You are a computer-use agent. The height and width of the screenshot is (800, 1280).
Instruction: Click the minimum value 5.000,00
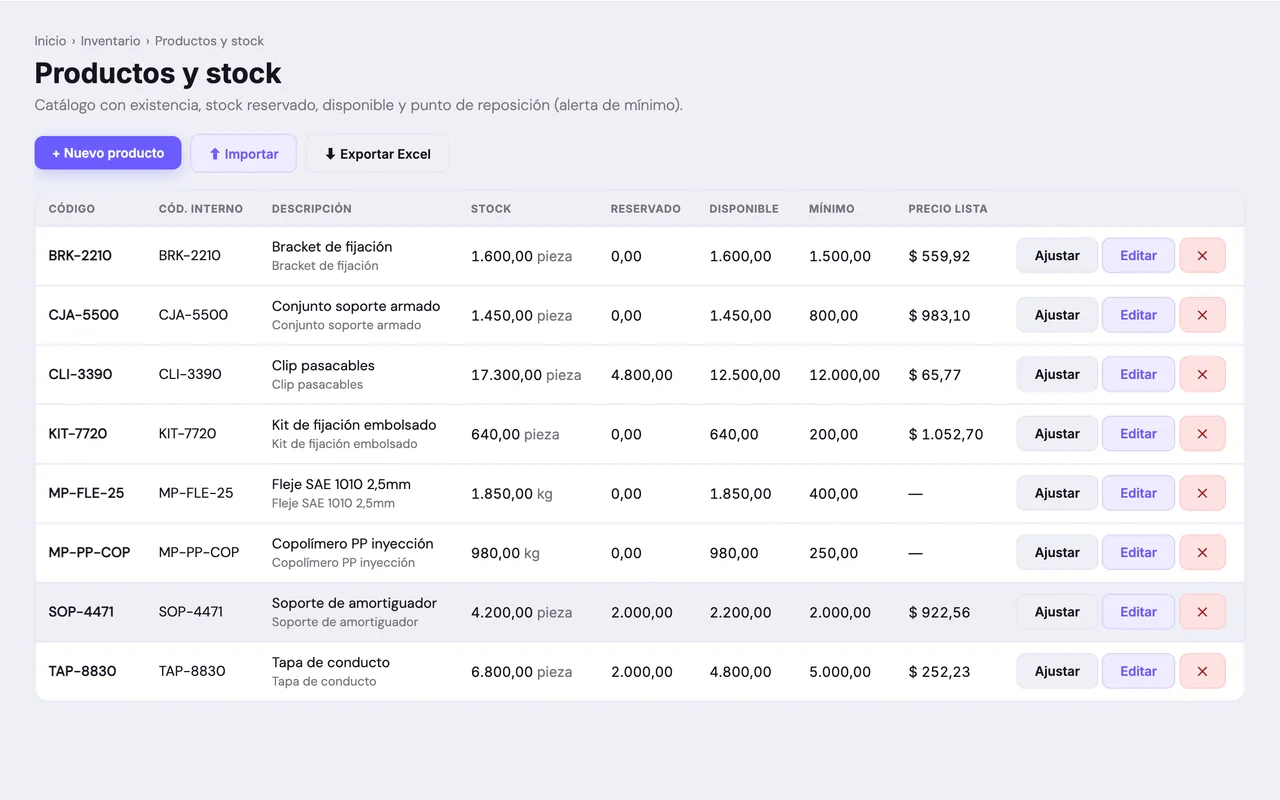point(840,672)
